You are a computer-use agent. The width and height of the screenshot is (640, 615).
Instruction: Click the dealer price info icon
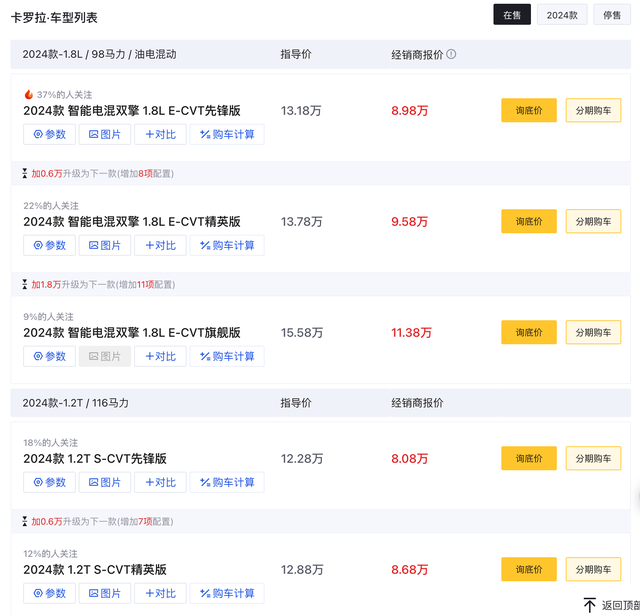(x=451, y=54)
